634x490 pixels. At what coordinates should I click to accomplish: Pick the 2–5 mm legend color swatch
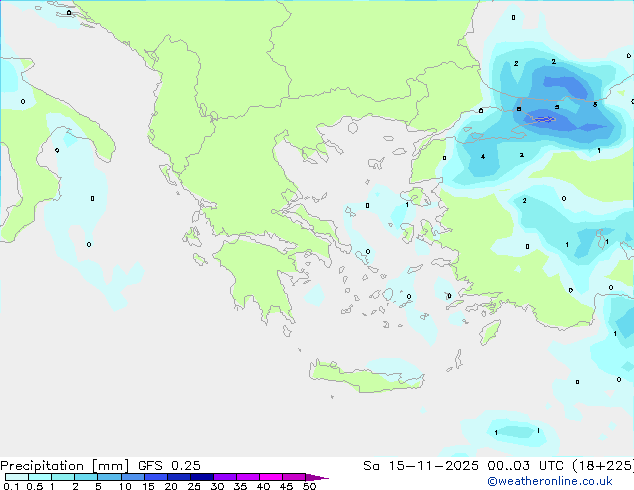click(86, 477)
